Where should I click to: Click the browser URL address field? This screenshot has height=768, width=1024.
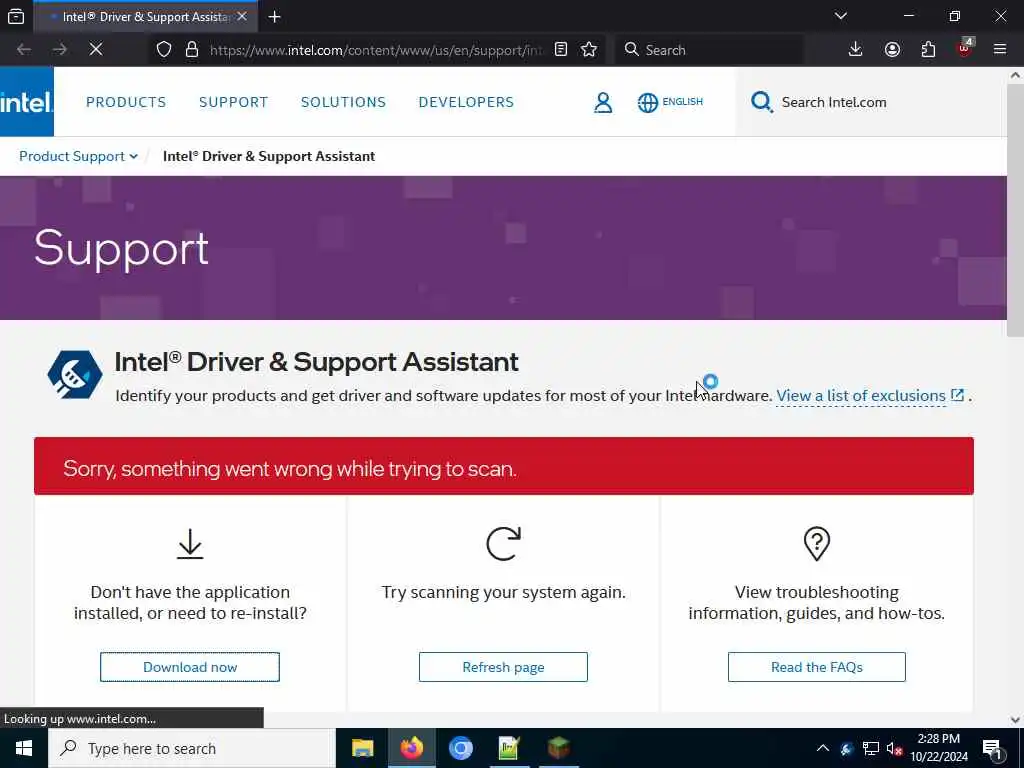pos(376,50)
